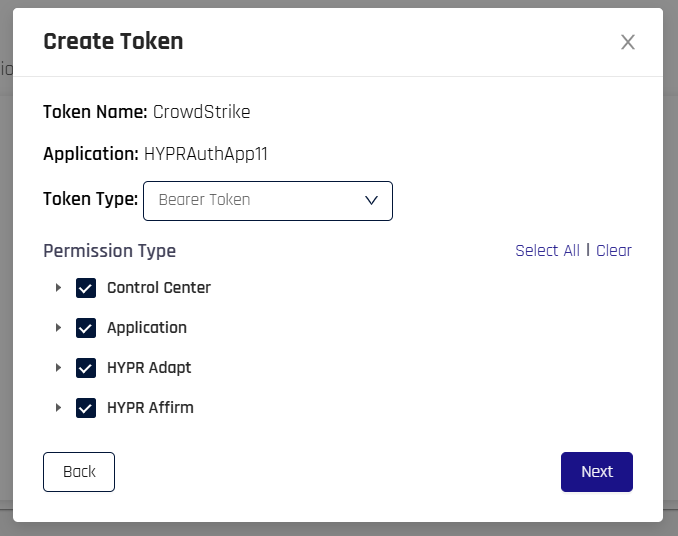
Task: Uncheck the Application permission checkbox
Action: [x=86, y=328]
